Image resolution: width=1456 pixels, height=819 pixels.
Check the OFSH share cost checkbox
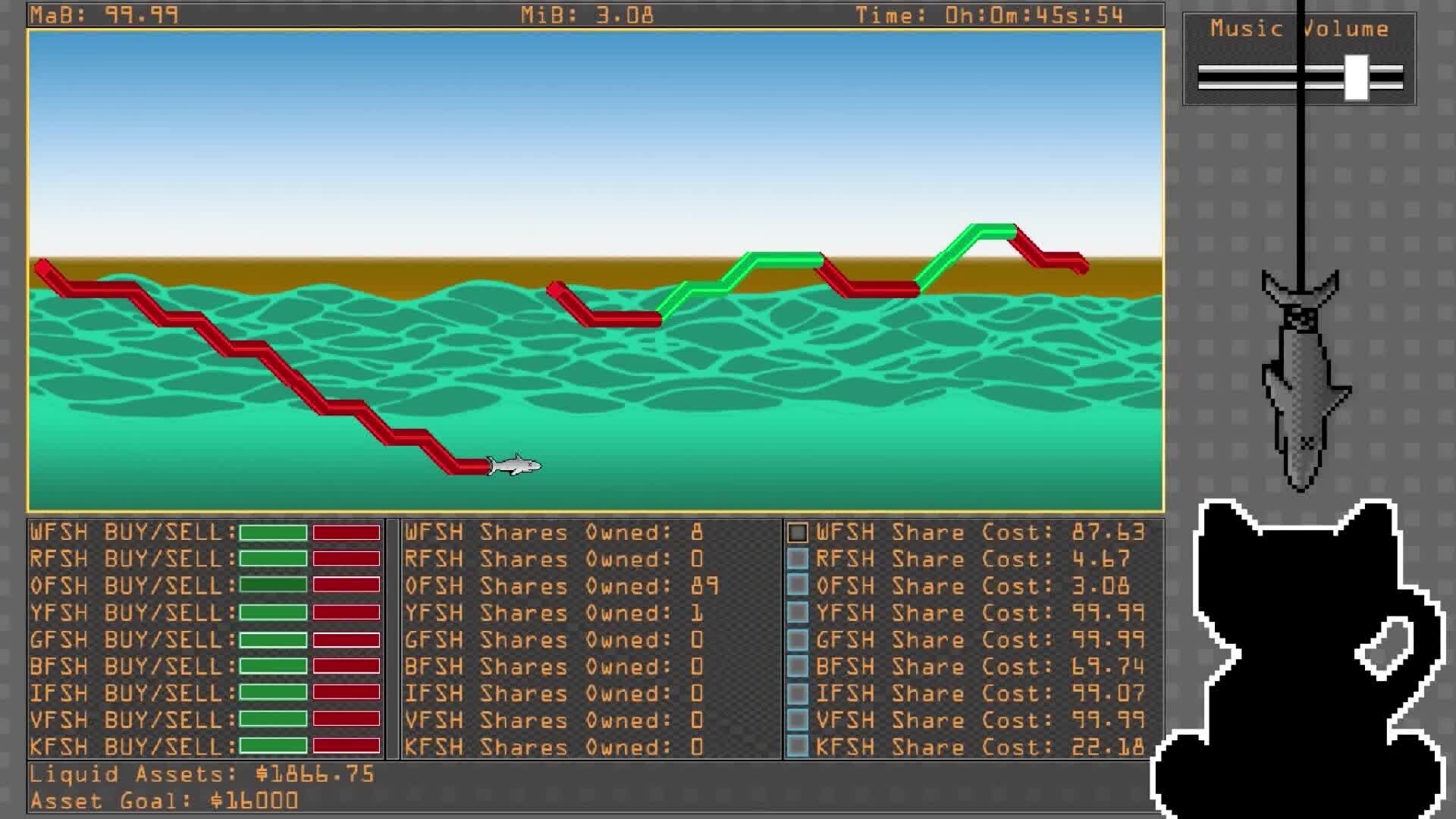coord(797,585)
